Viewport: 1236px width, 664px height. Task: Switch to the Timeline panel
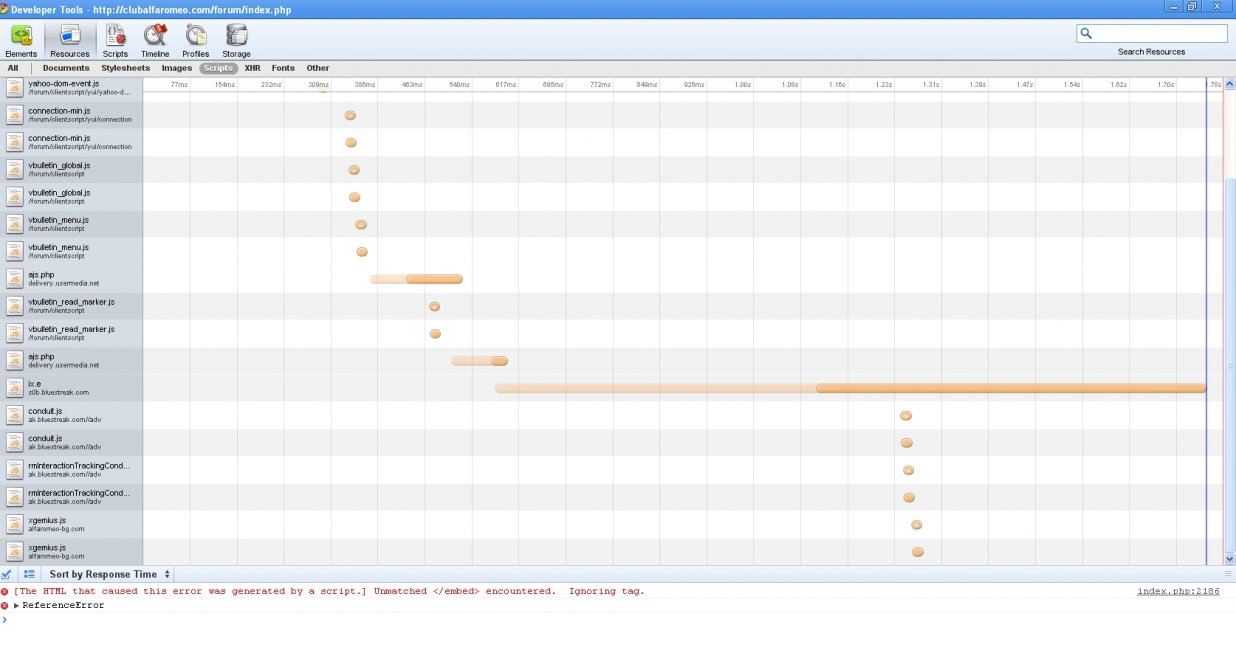coord(155,41)
